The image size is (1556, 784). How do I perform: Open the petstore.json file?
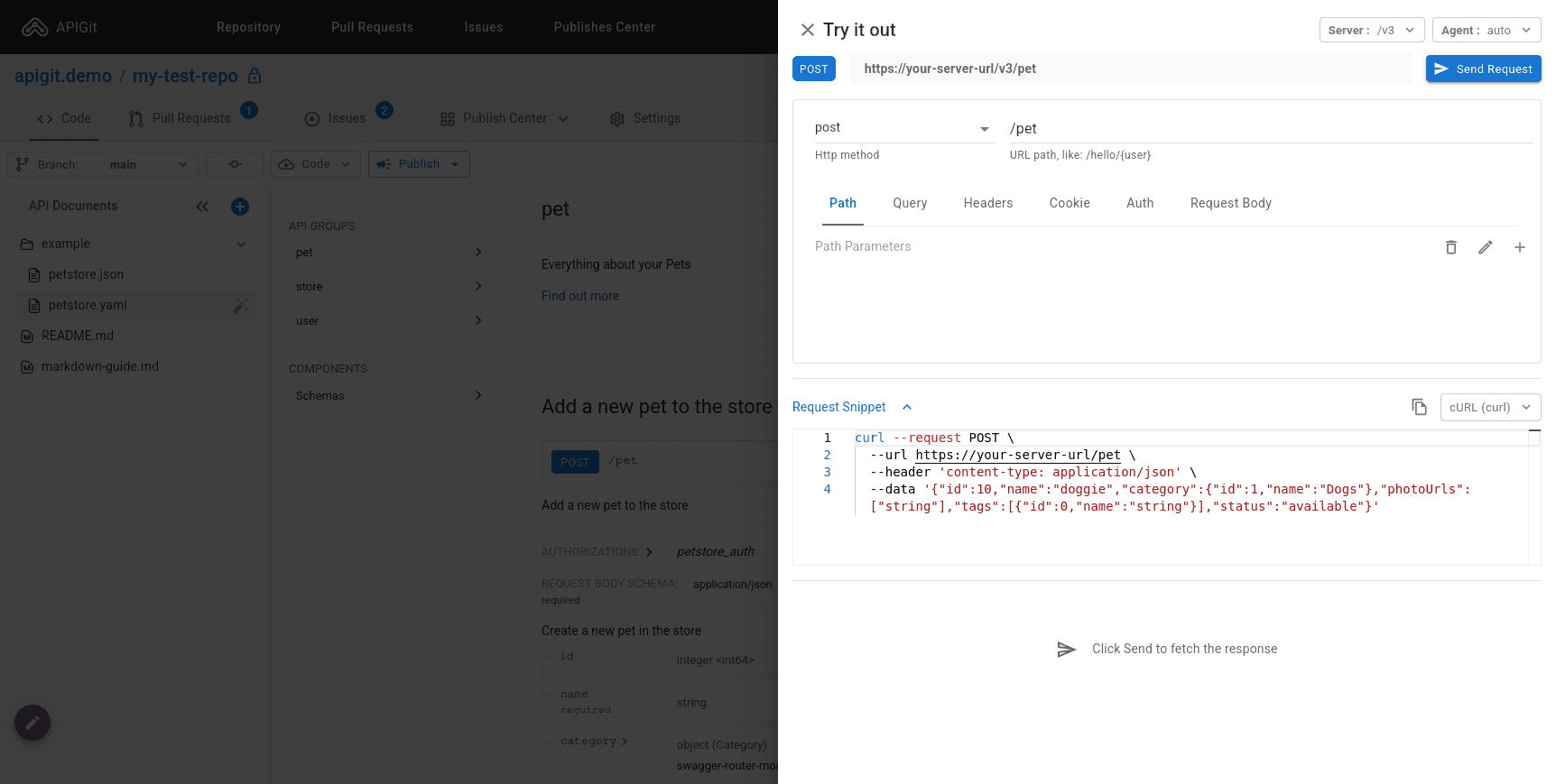[x=86, y=274]
